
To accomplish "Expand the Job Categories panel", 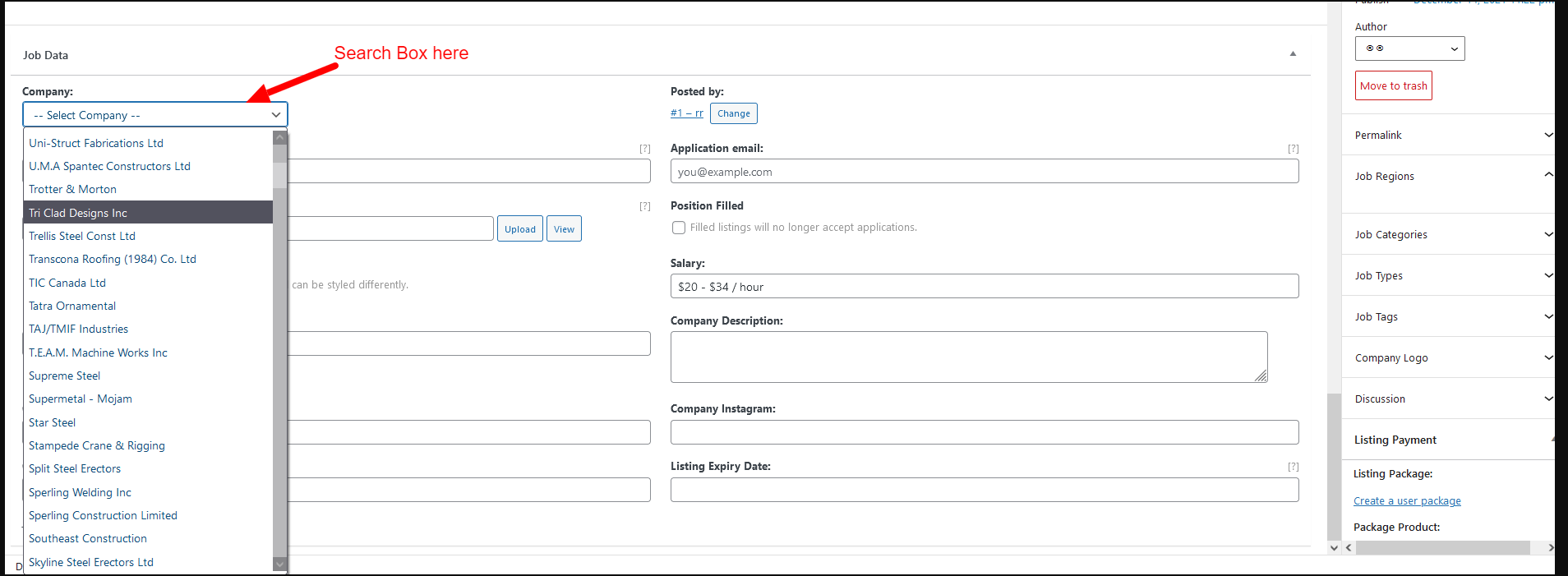I will coord(1548,235).
